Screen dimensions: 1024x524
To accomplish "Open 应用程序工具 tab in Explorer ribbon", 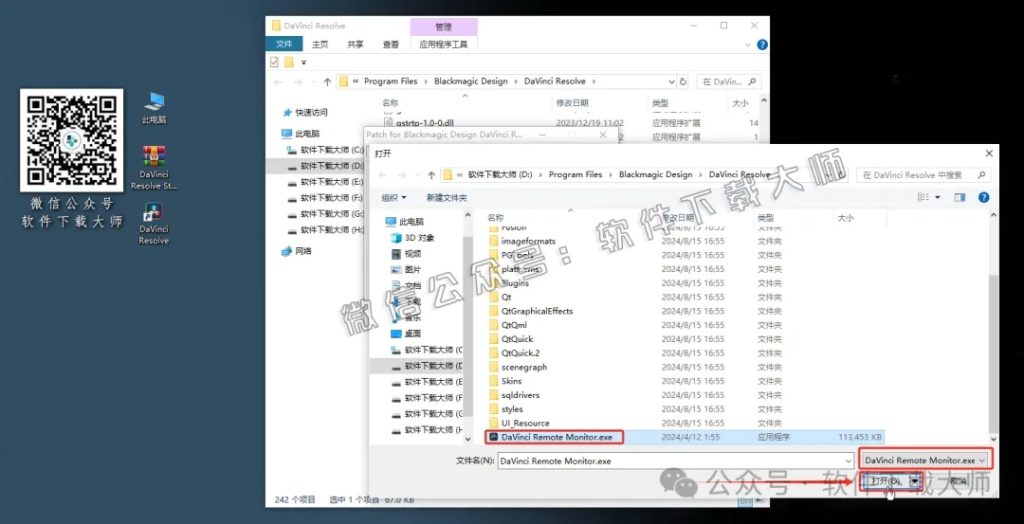I will [443, 44].
